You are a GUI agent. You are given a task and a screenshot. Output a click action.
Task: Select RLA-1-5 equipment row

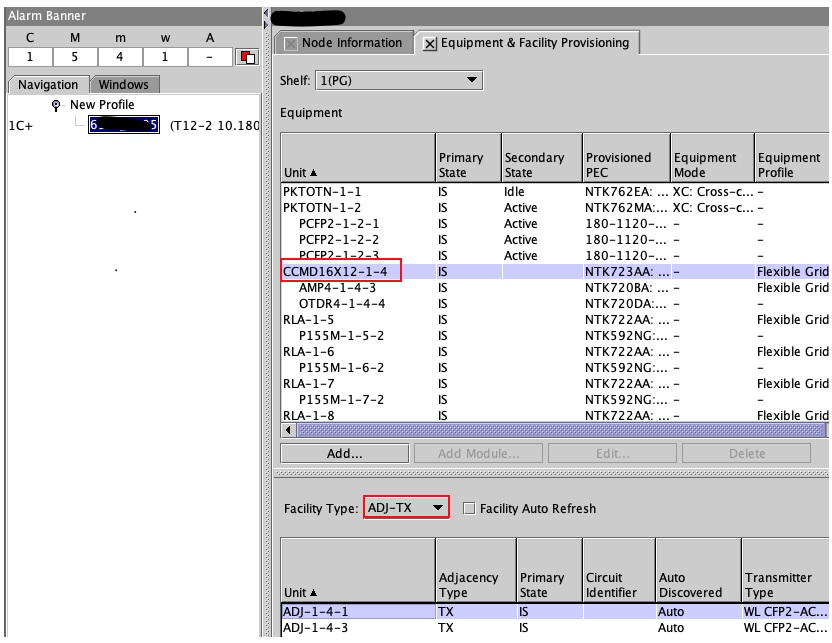555,319
